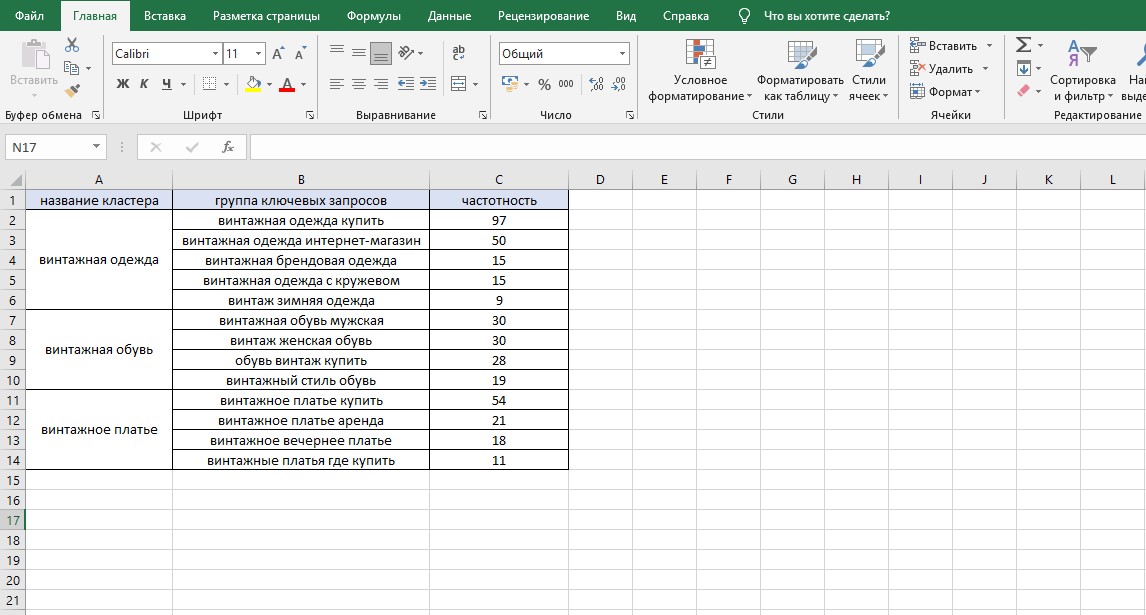Click the Fill down arrow icon
Viewport: 1146px width, 615px height.
coord(1023,69)
